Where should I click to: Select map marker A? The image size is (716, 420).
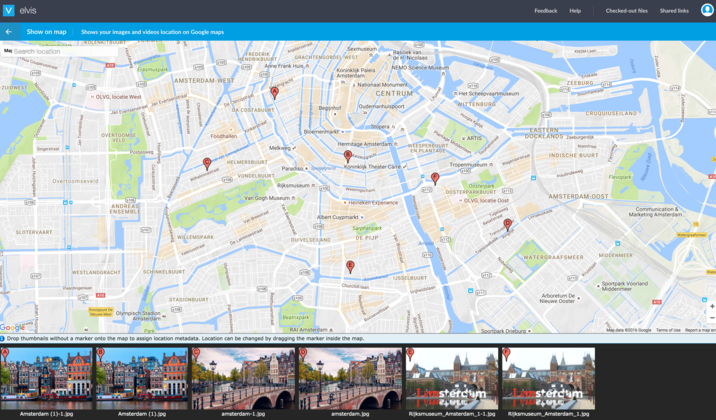(274, 93)
